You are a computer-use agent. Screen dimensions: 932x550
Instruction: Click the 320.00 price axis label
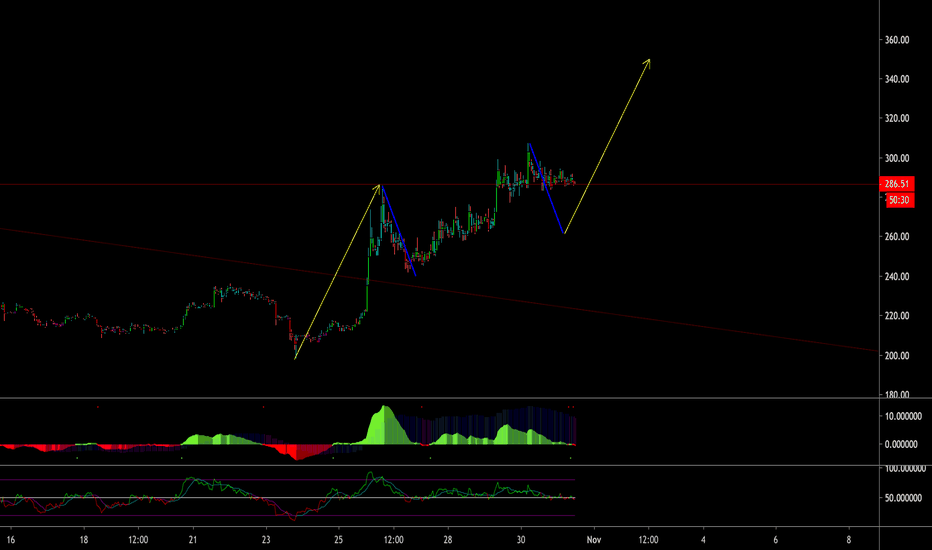point(896,118)
